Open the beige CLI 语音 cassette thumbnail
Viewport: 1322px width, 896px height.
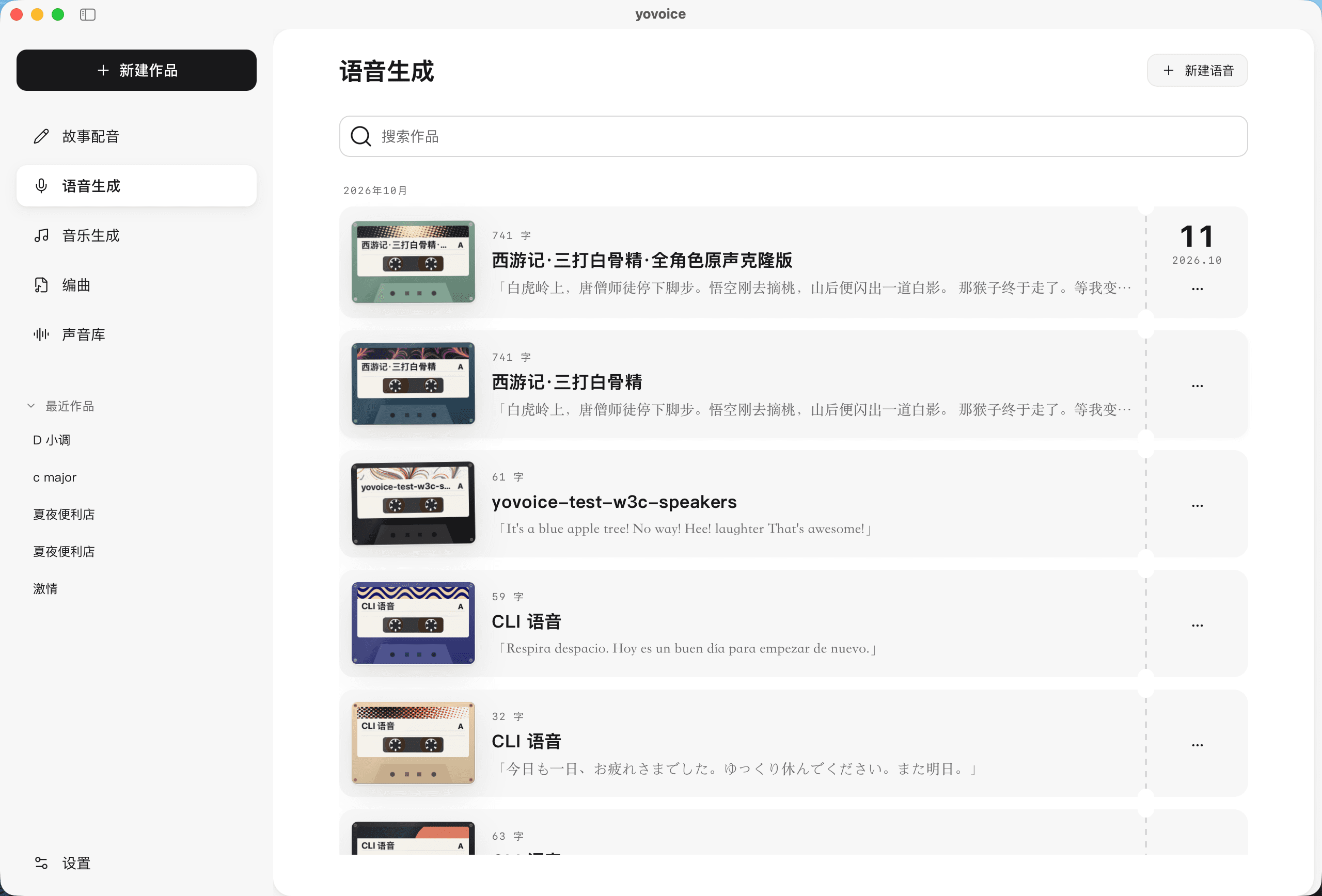(413, 743)
